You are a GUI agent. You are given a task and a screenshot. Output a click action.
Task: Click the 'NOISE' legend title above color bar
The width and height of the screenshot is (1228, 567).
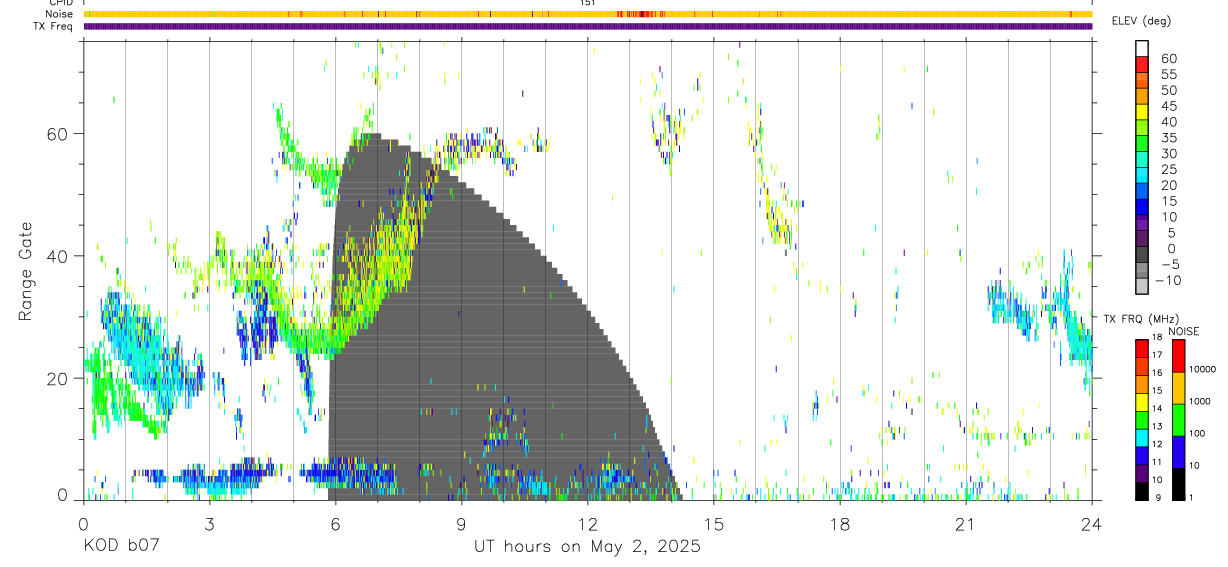(1183, 331)
